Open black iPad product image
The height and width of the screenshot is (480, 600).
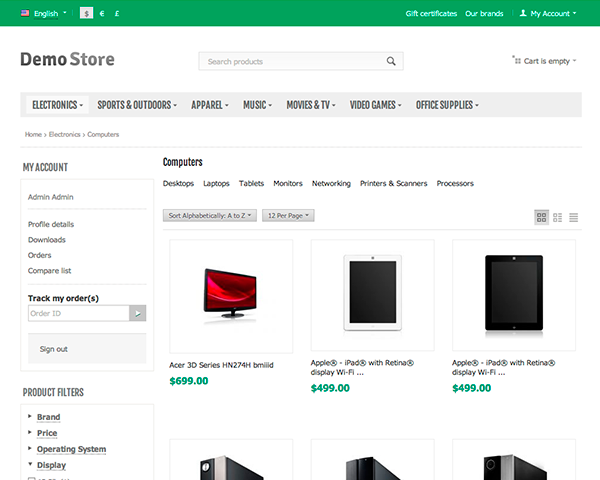514,295
